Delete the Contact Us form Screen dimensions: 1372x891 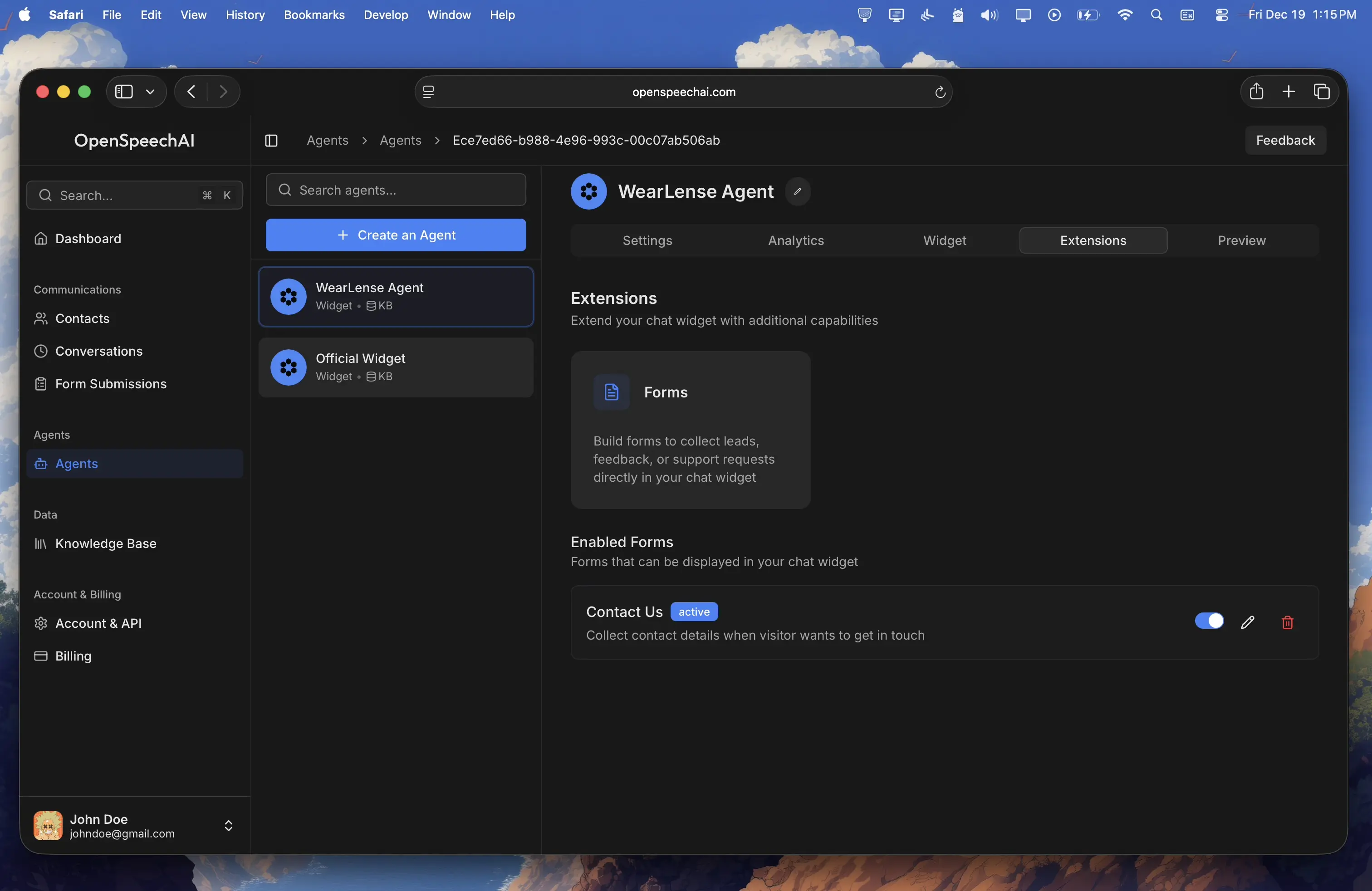(x=1287, y=622)
